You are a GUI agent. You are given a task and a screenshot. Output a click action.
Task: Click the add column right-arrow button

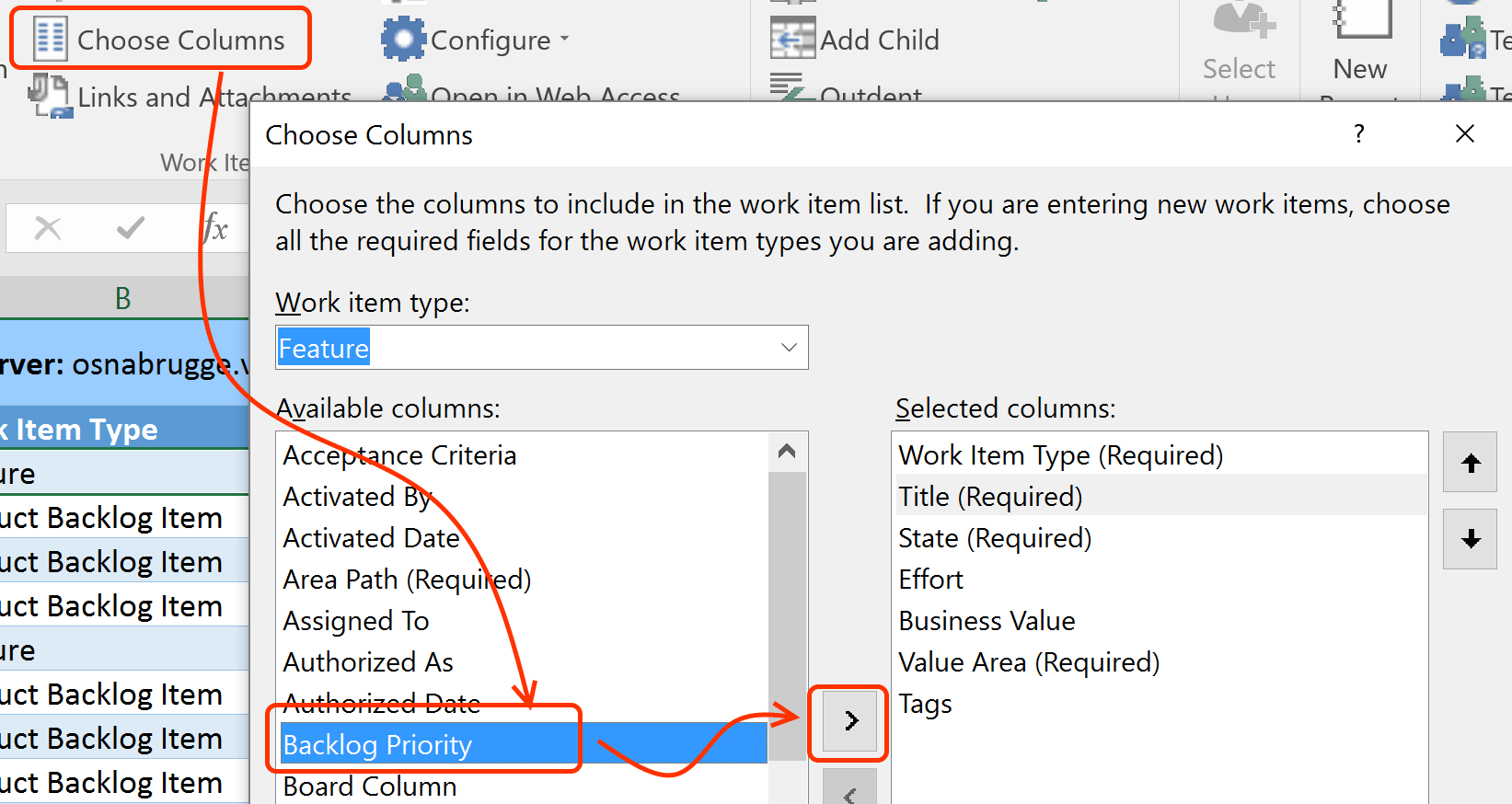tap(849, 720)
